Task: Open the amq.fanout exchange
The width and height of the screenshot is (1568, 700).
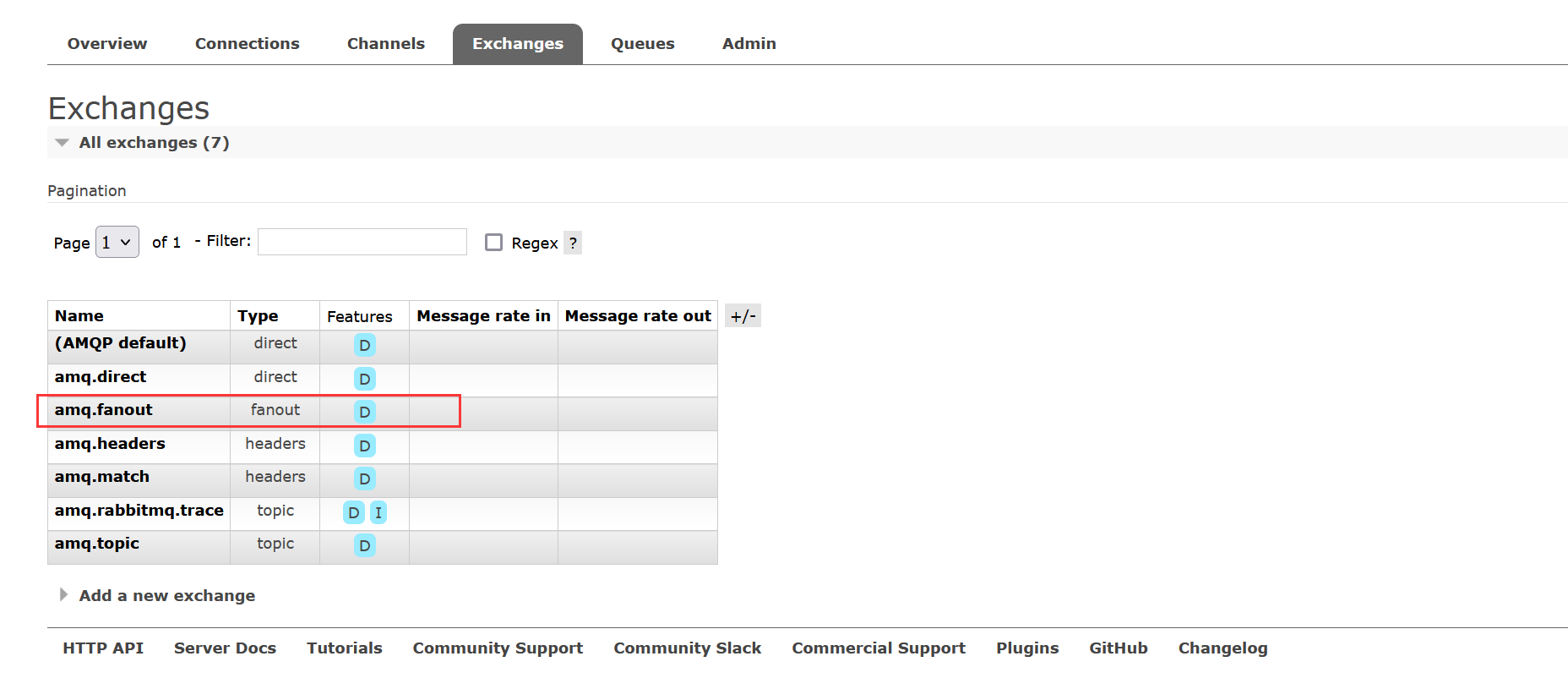Action: pyautogui.click(x=104, y=410)
